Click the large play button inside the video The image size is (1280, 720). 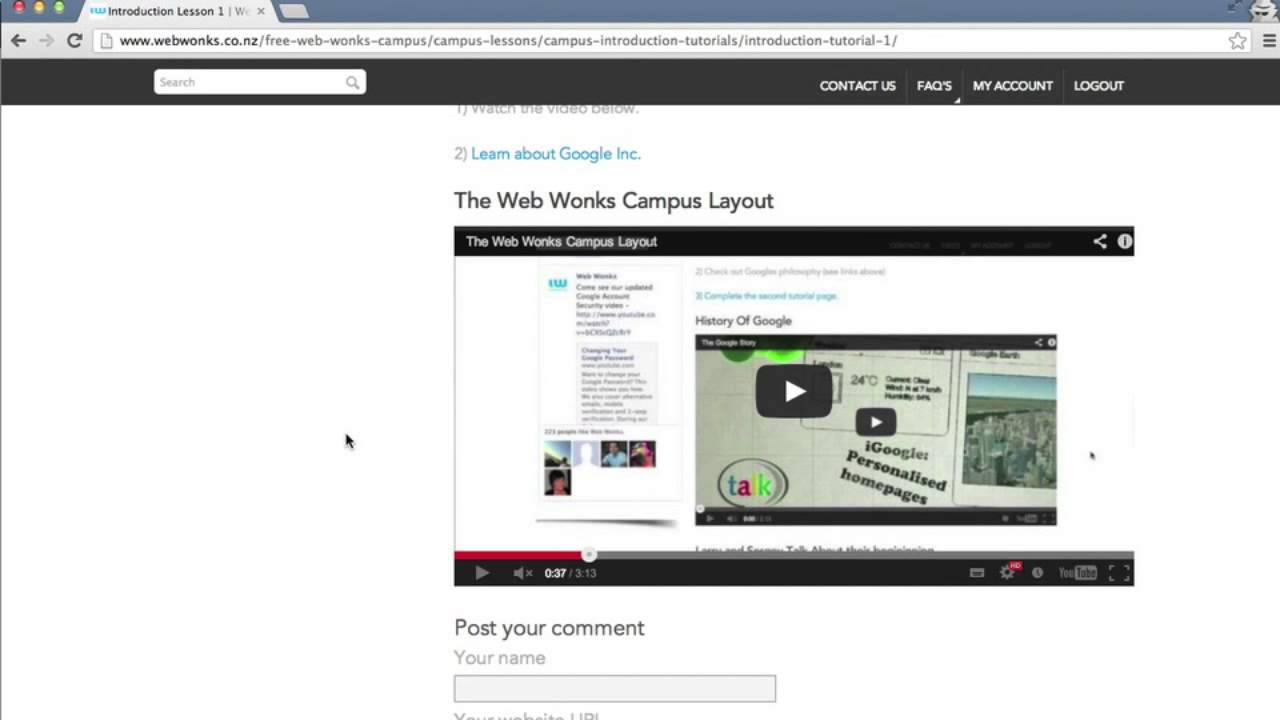(x=794, y=391)
